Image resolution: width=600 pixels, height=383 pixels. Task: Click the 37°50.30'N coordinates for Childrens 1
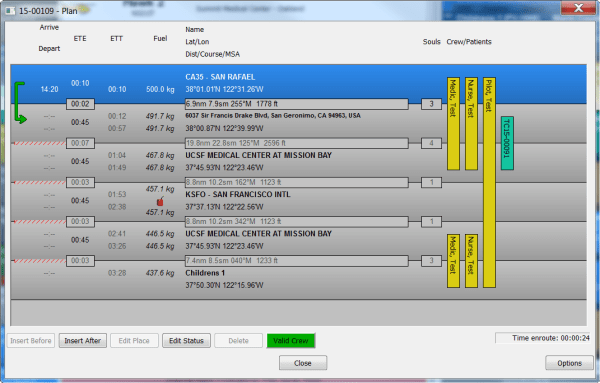tap(224, 285)
